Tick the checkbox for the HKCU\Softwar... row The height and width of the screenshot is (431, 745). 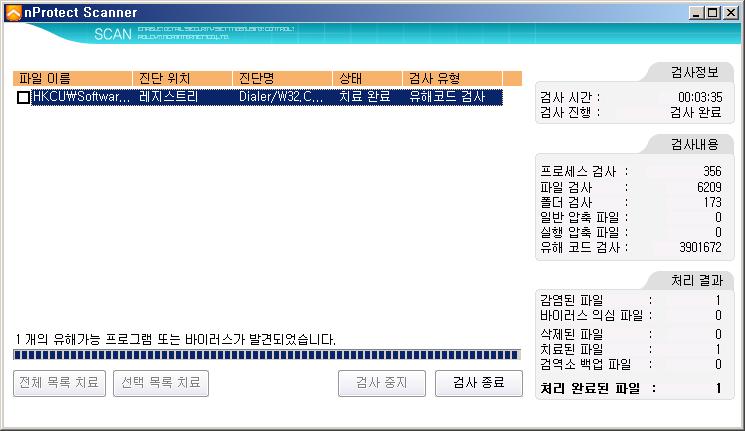tap(23, 97)
